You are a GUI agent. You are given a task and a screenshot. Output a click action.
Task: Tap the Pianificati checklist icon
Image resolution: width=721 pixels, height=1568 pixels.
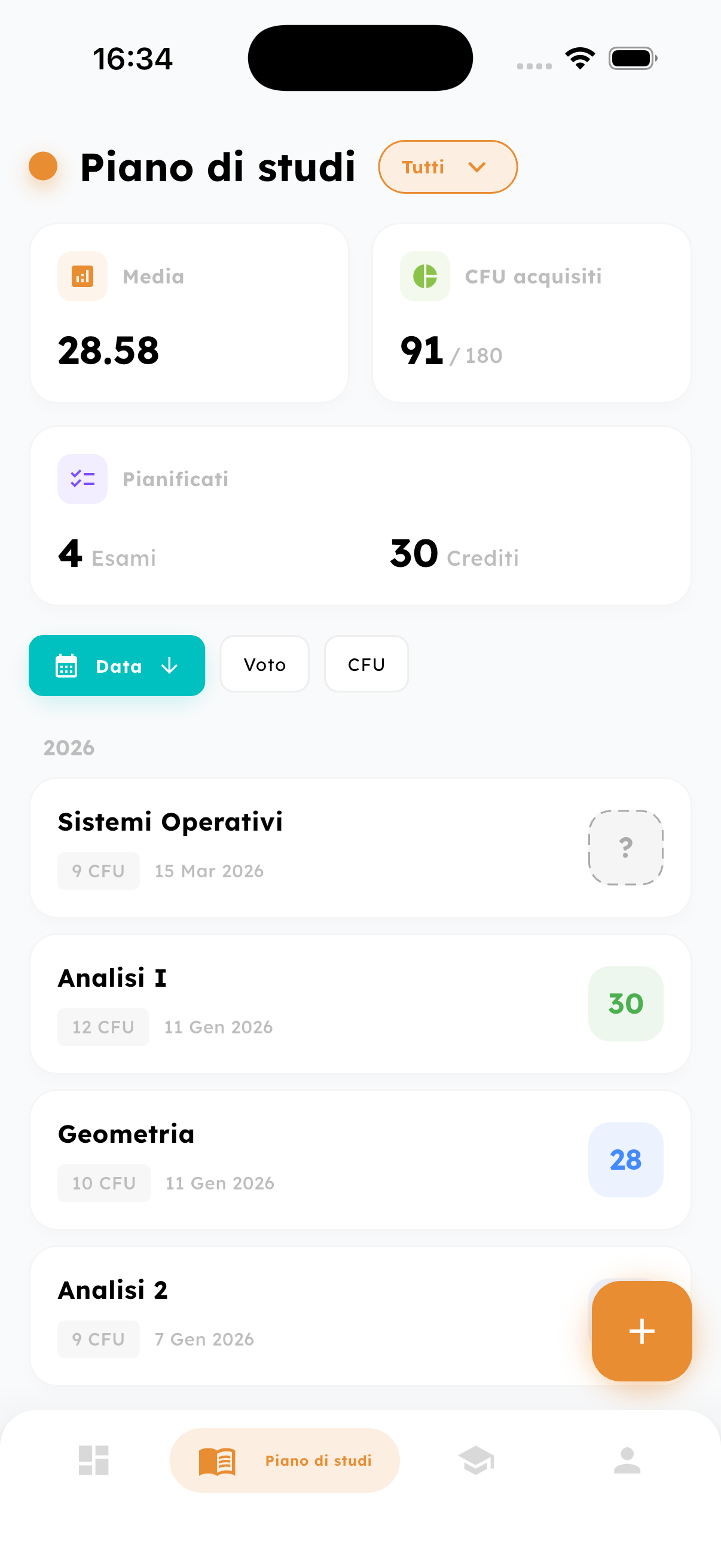tap(83, 479)
